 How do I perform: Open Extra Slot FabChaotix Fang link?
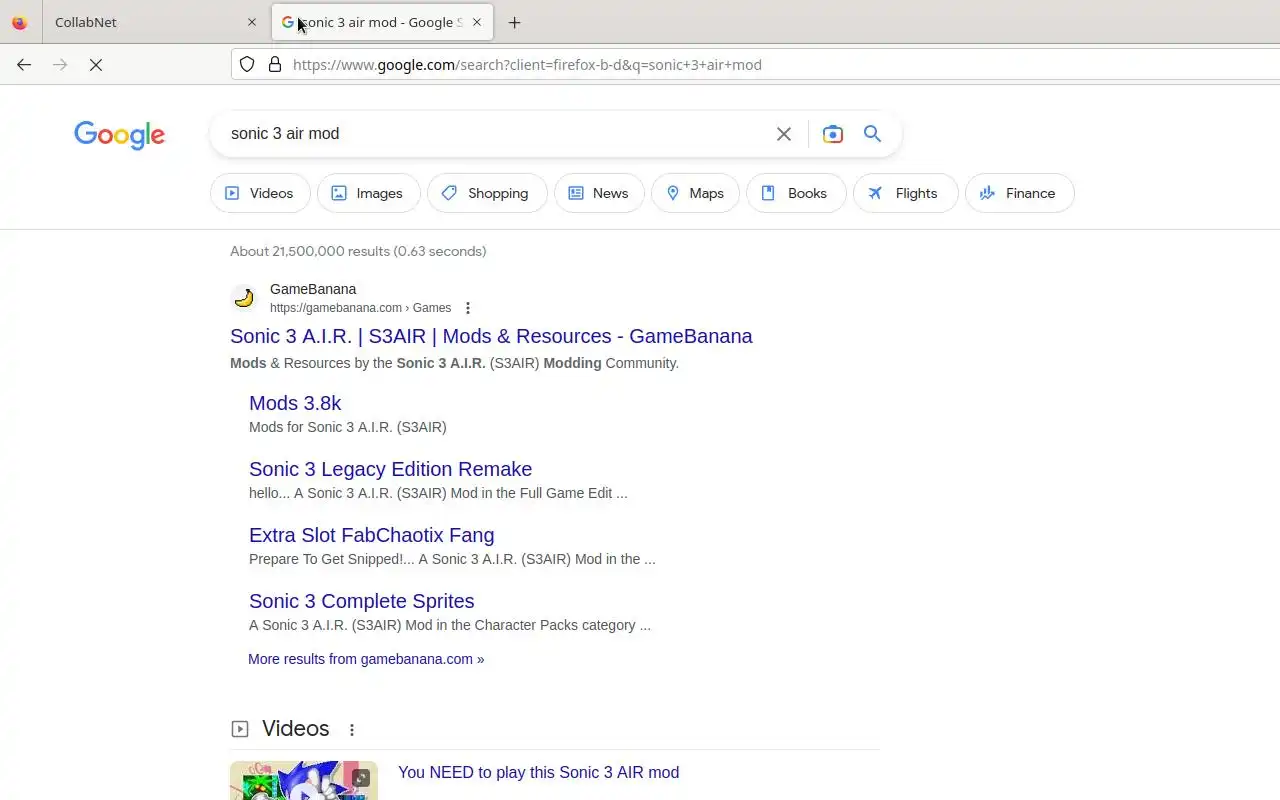pyautogui.click(x=371, y=535)
